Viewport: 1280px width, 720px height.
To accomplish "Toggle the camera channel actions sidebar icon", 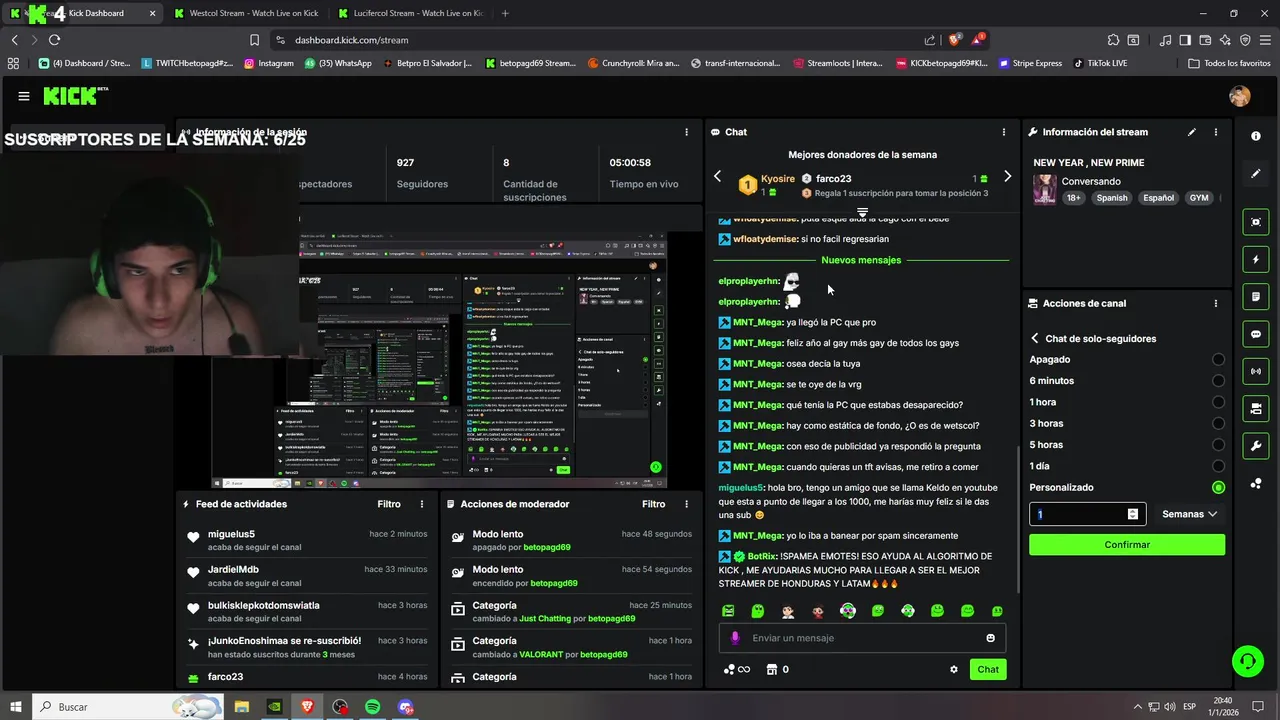I will pos(1256,408).
